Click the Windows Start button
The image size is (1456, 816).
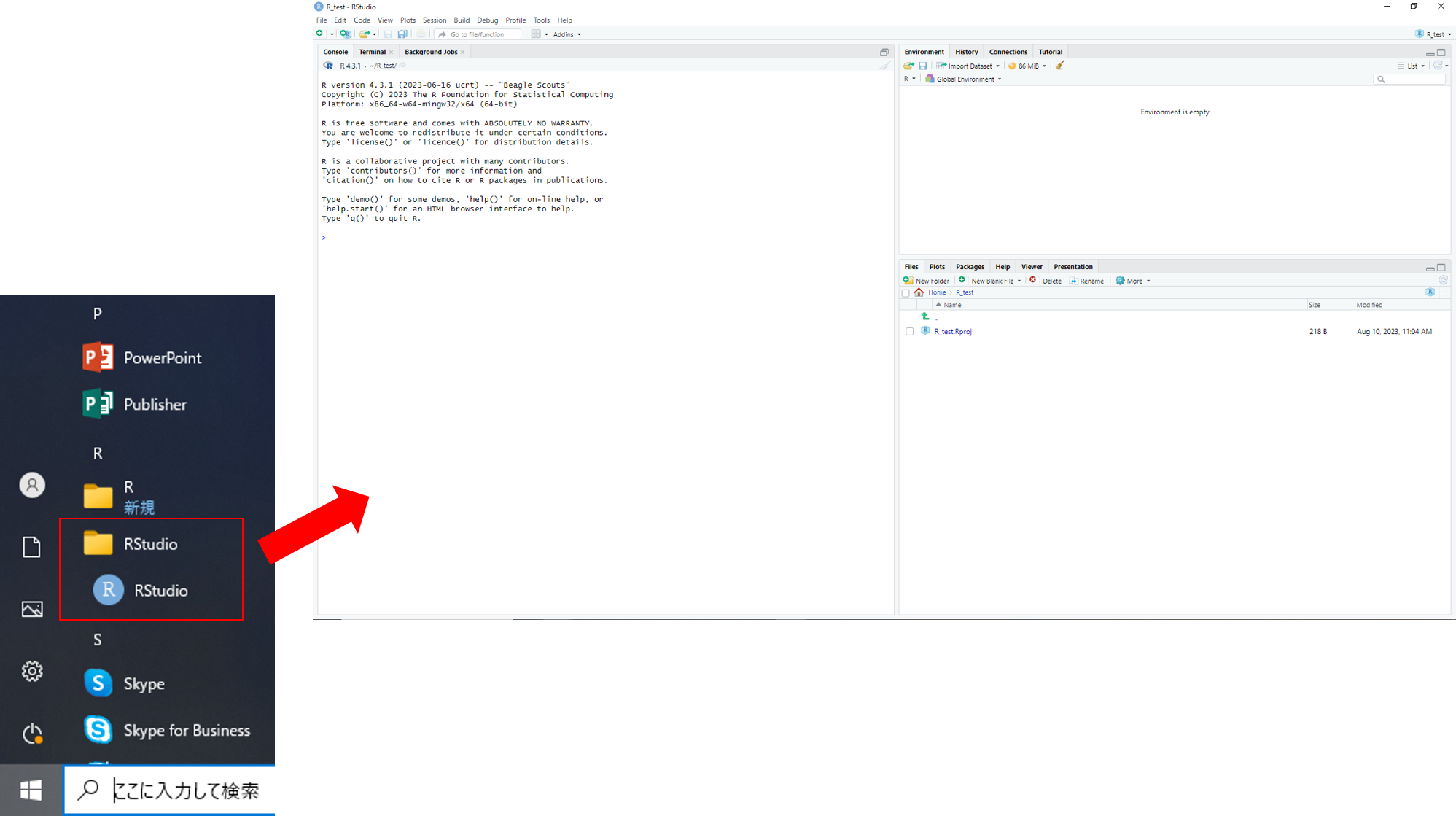click(x=31, y=790)
